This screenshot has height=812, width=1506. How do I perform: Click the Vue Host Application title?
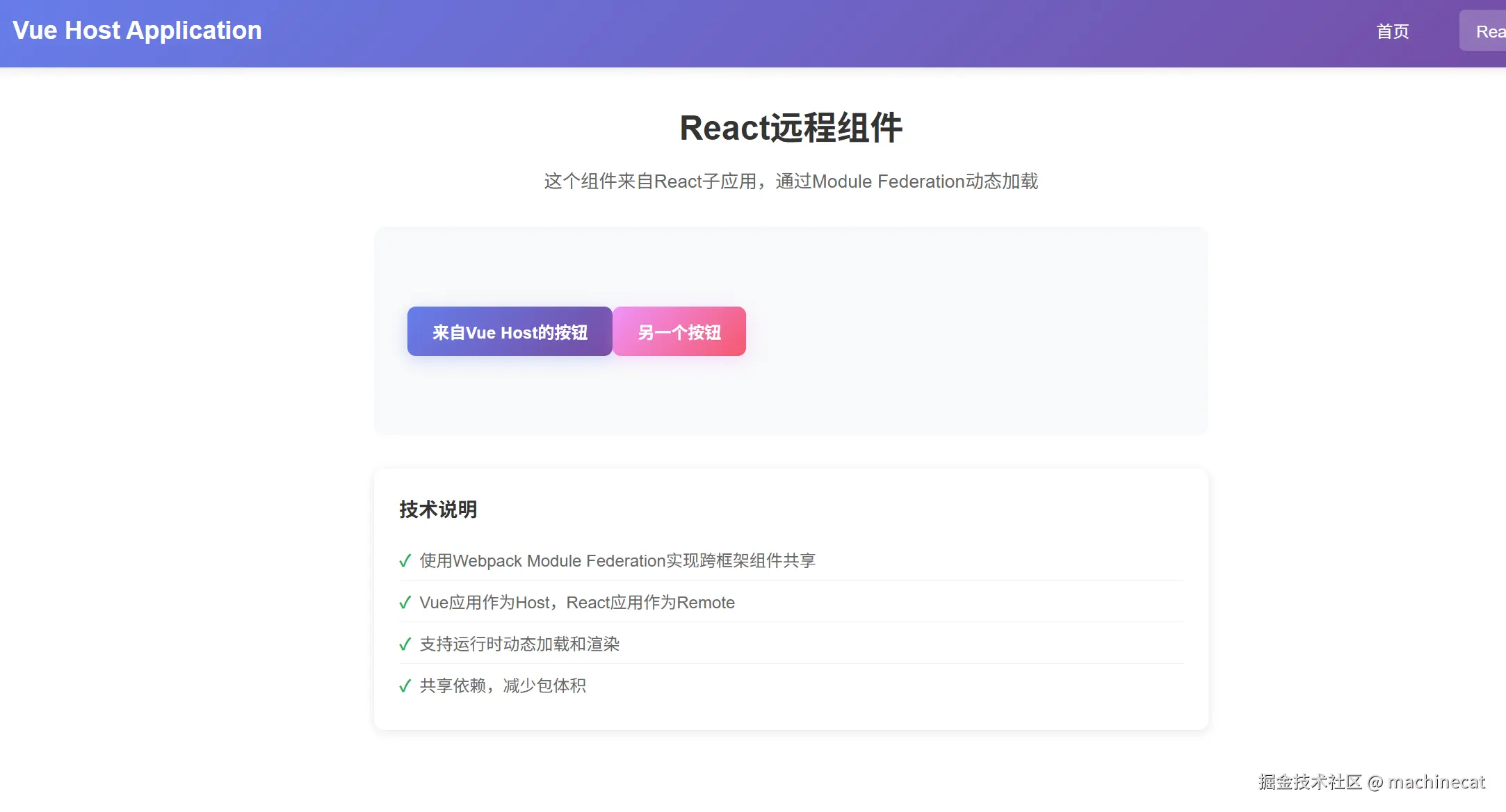(137, 31)
